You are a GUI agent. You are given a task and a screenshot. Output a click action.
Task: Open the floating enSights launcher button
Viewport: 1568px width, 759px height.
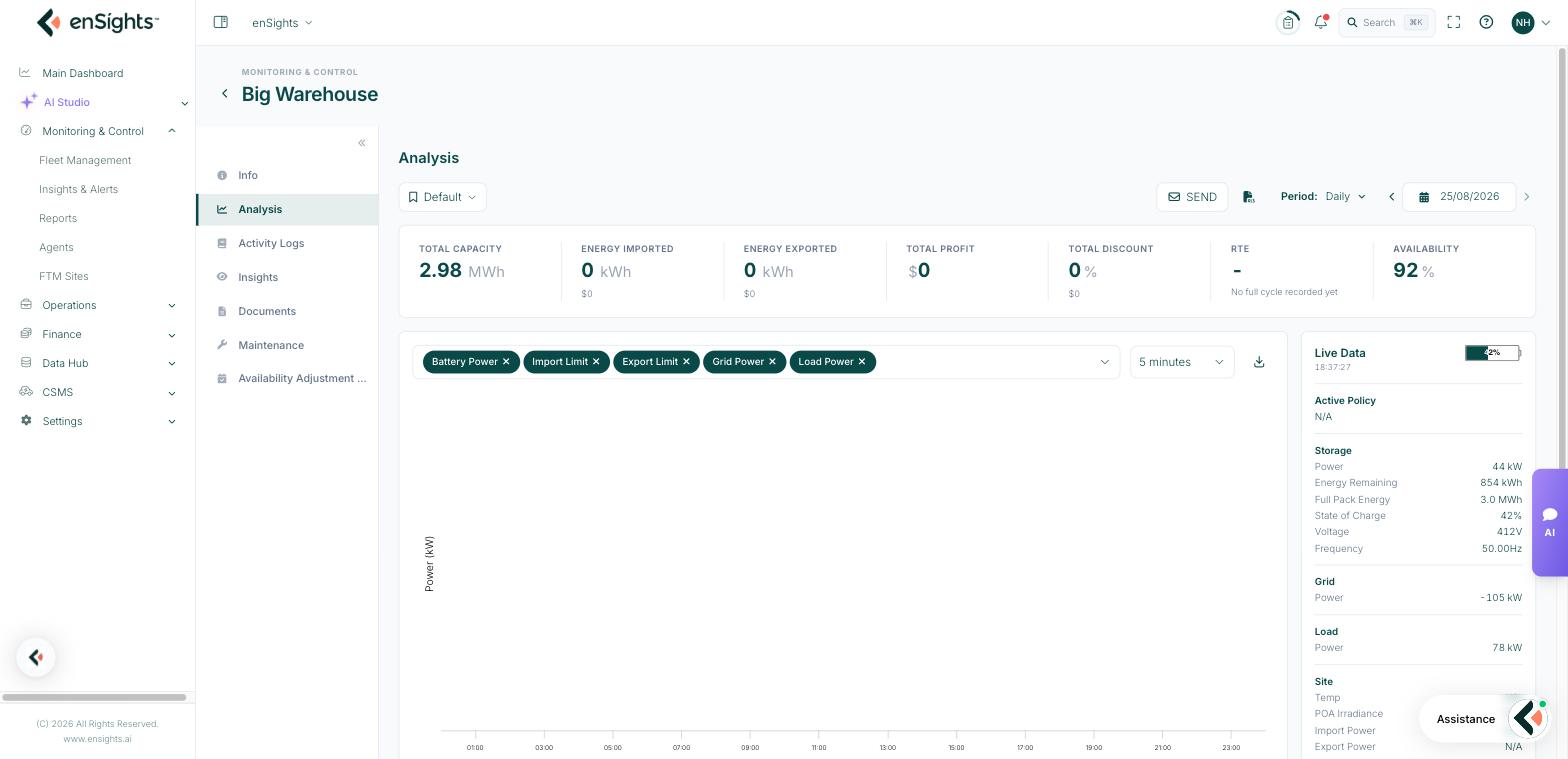36,657
